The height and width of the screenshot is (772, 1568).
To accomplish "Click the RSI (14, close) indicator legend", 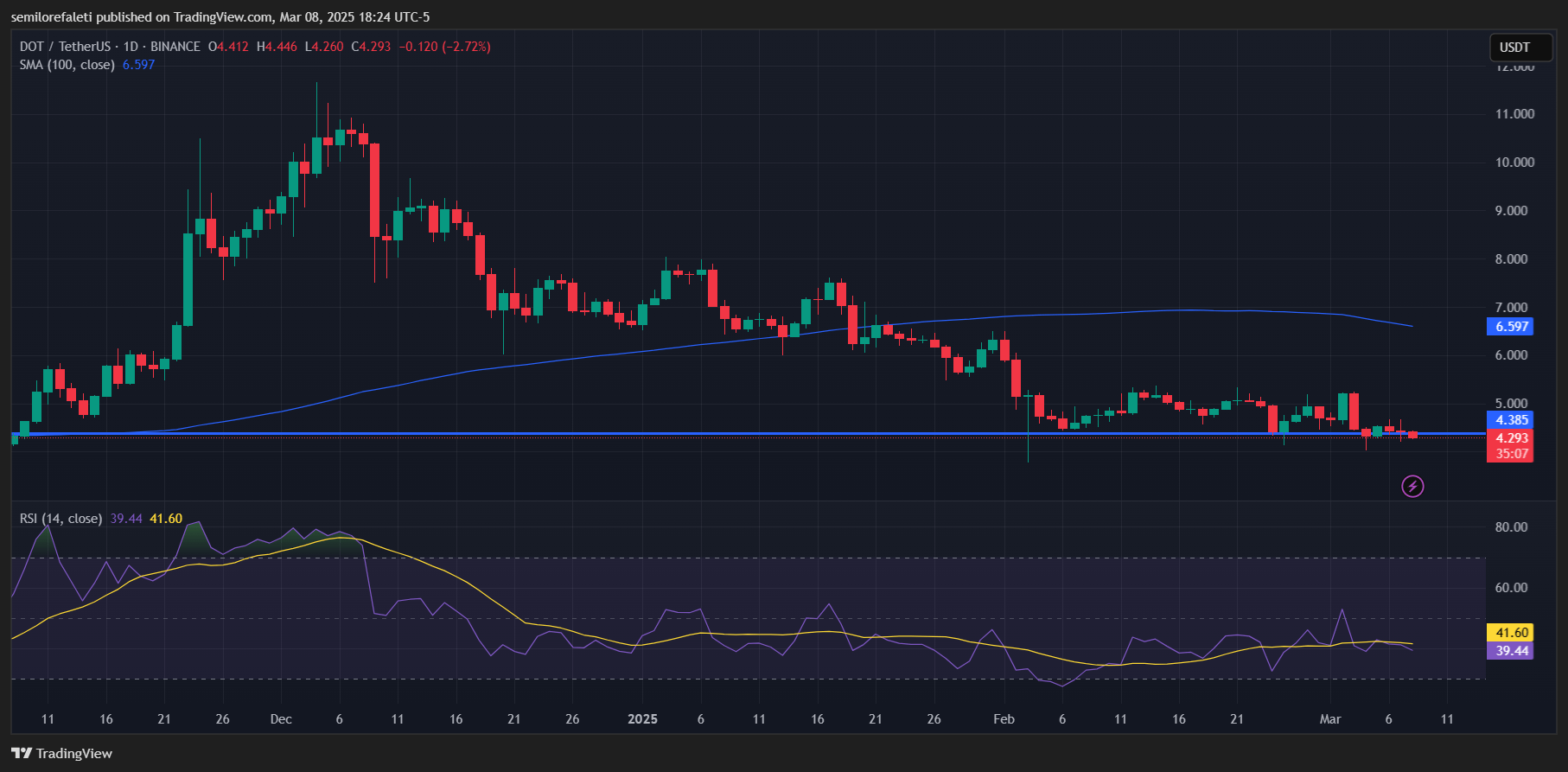I will tap(61, 519).
